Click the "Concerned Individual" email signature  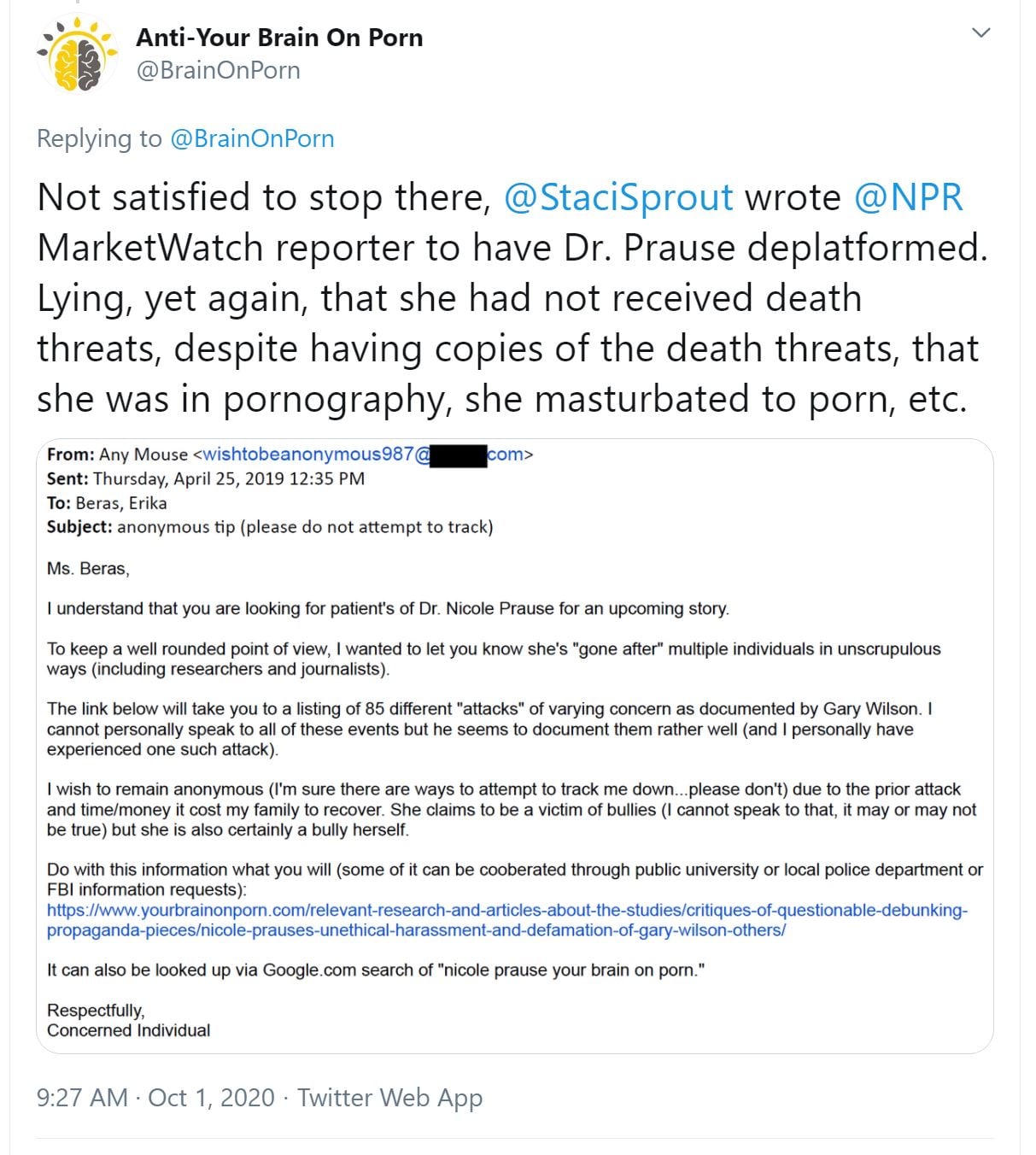[128, 1030]
